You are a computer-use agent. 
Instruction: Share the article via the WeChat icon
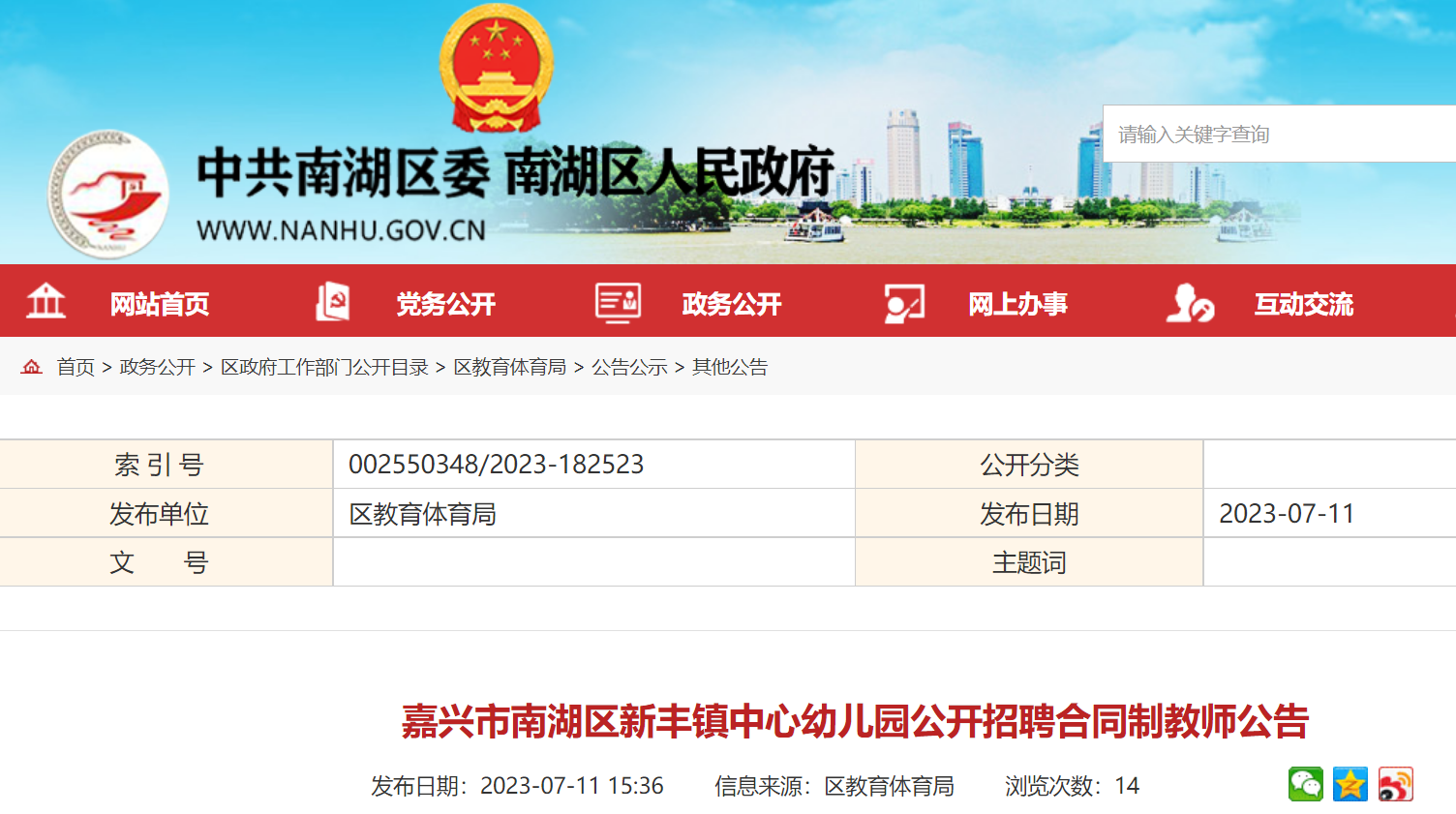point(1305,784)
